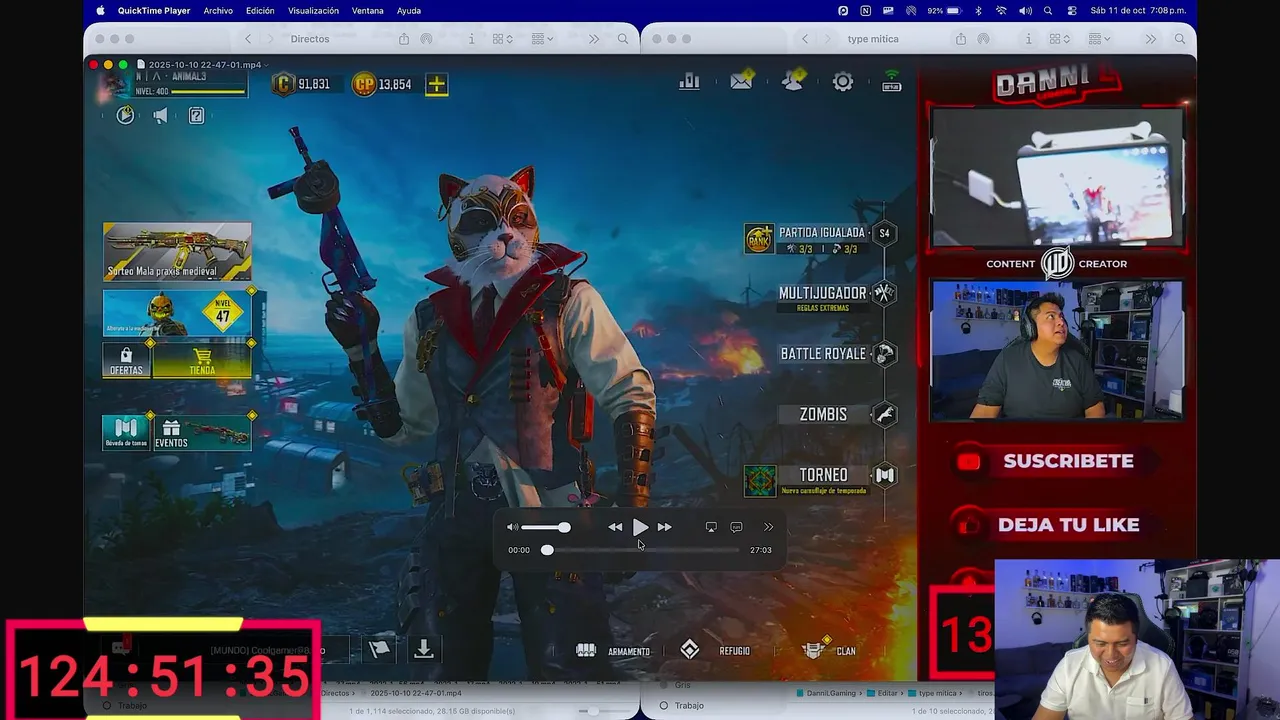
Task: Click AirDrop icon in Directos Finder window
Action: [427, 39]
